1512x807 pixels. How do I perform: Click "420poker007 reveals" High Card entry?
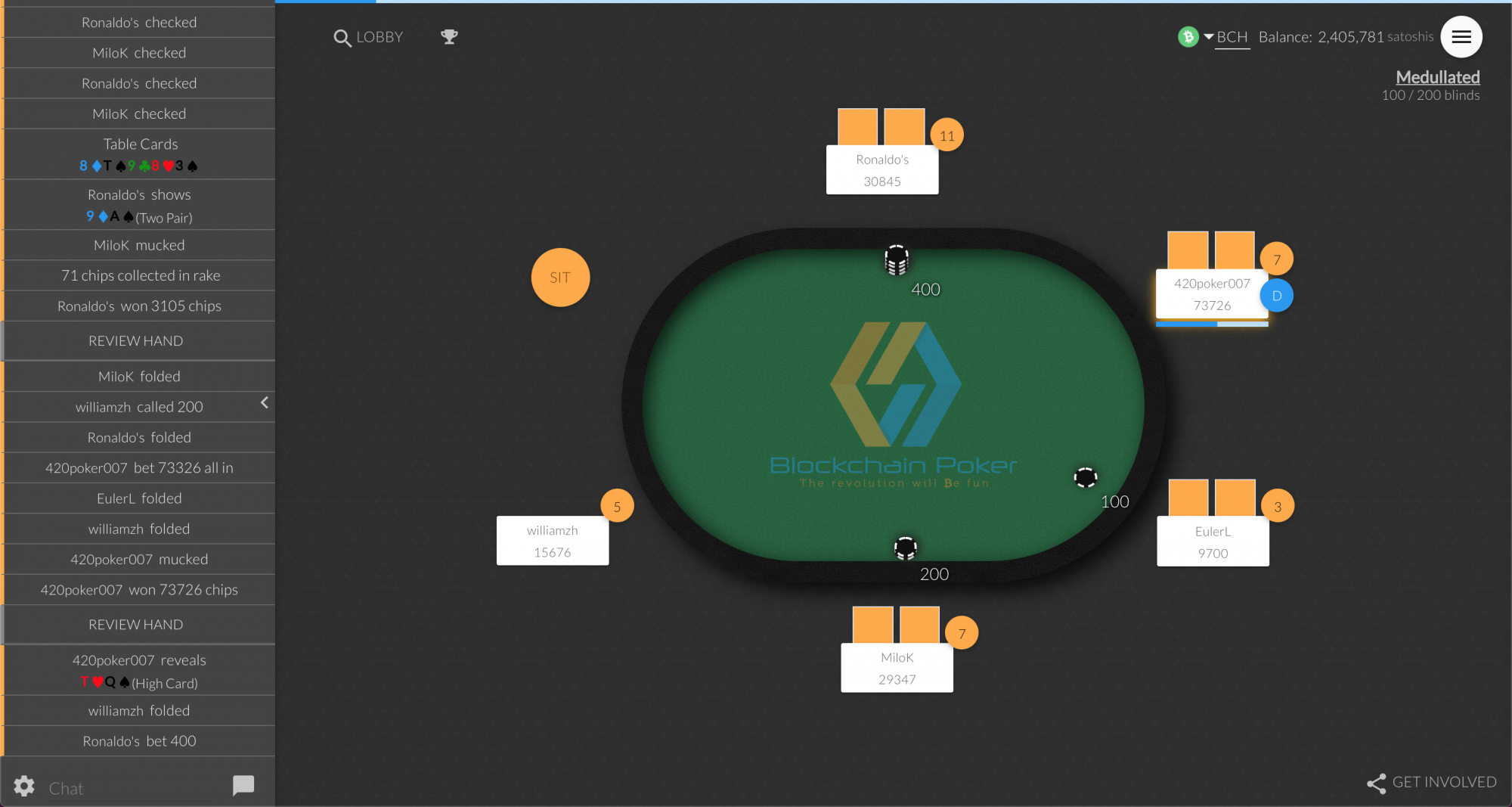click(139, 671)
